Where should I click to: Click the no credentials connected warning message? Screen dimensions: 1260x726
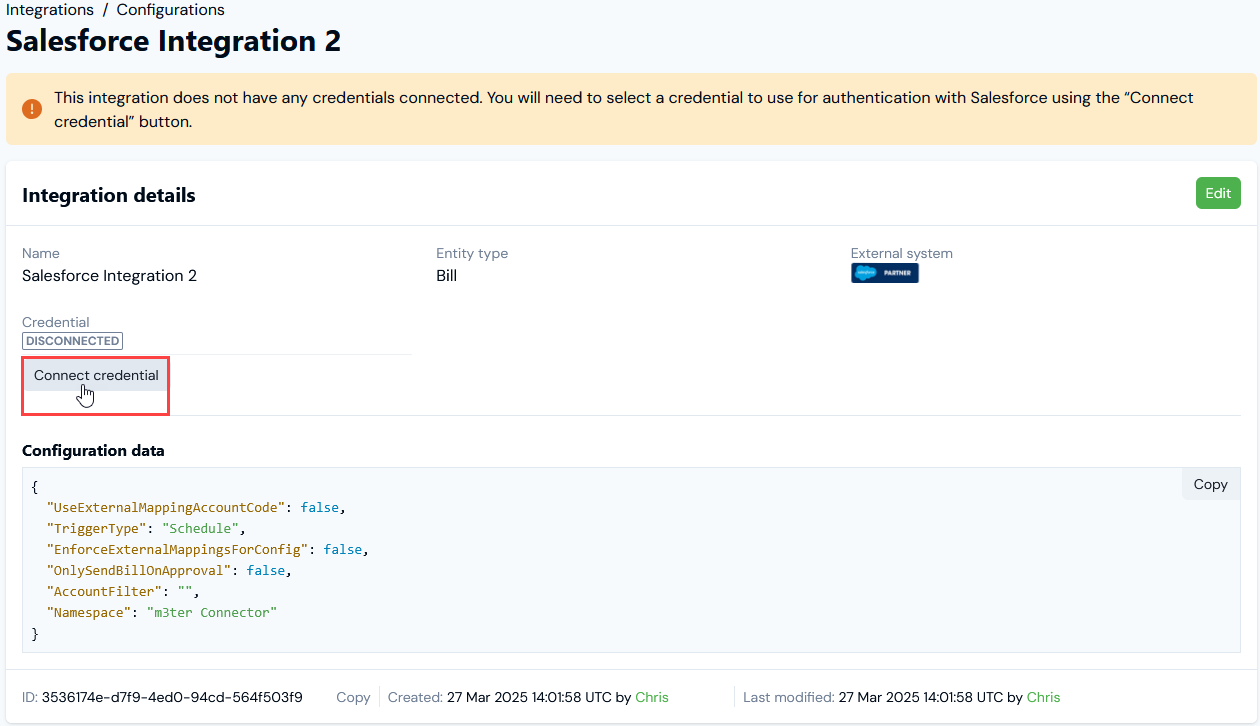click(623, 110)
